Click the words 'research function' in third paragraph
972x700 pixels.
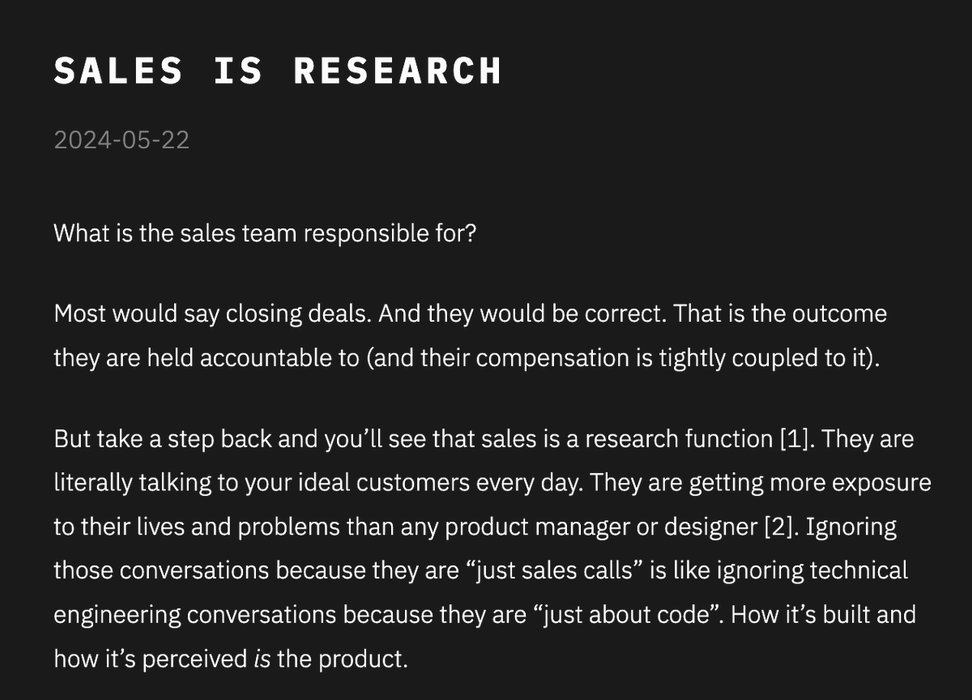pyautogui.click(x=678, y=439)
